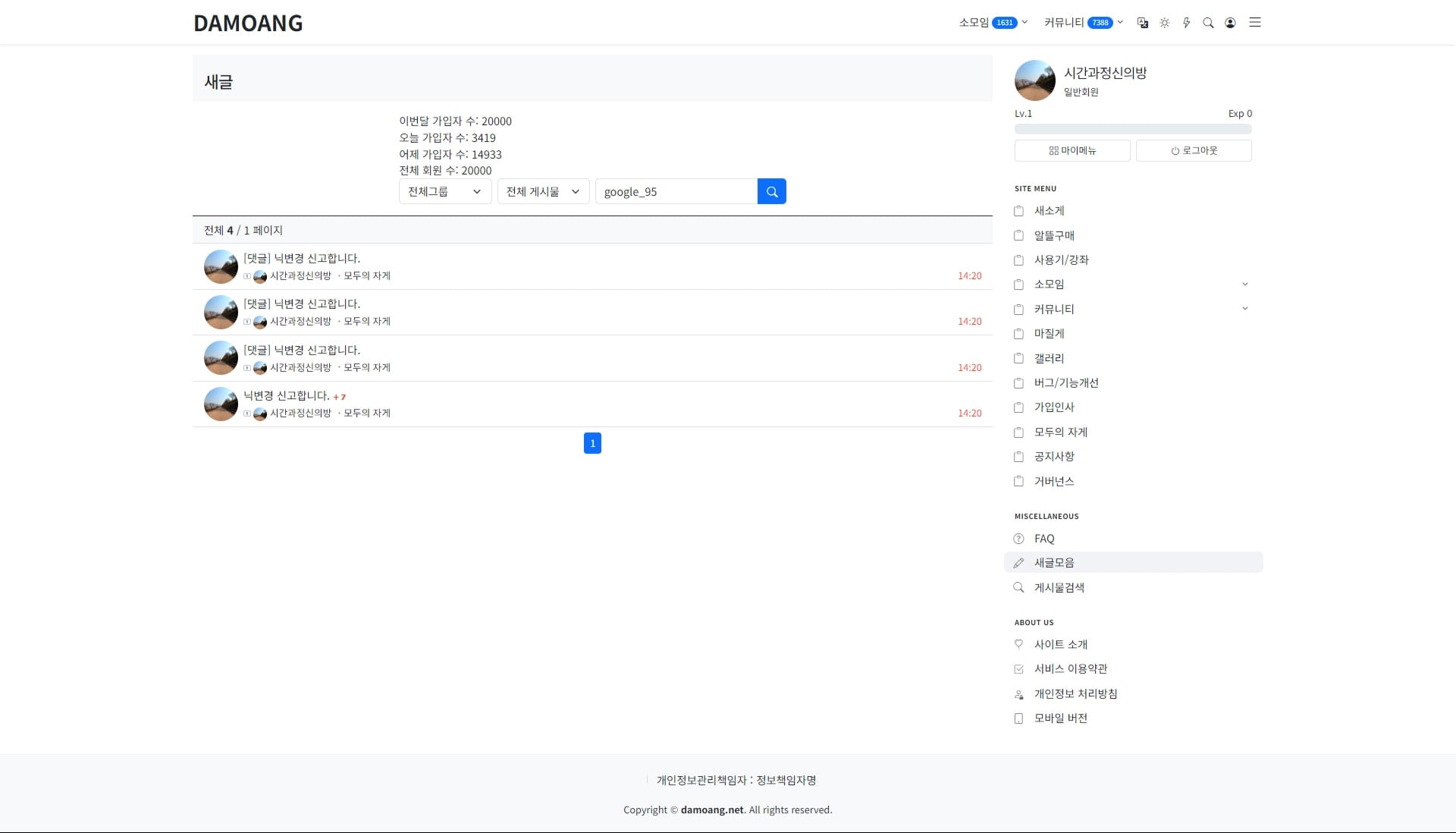1456x833 pixels.
Task: Click the blue search submit button
Action: (772, 191)
